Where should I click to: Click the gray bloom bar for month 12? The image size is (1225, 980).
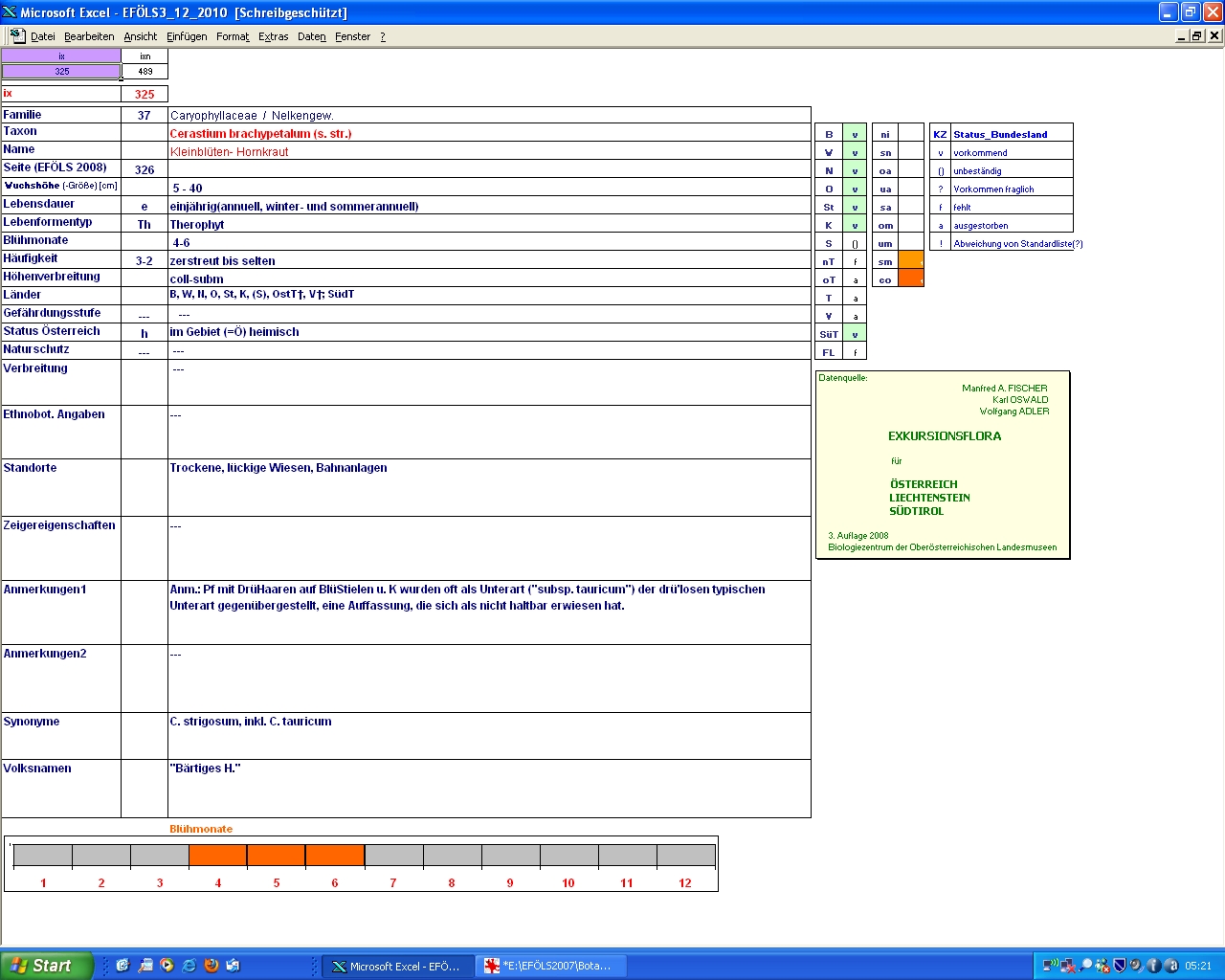click(685, 855)
